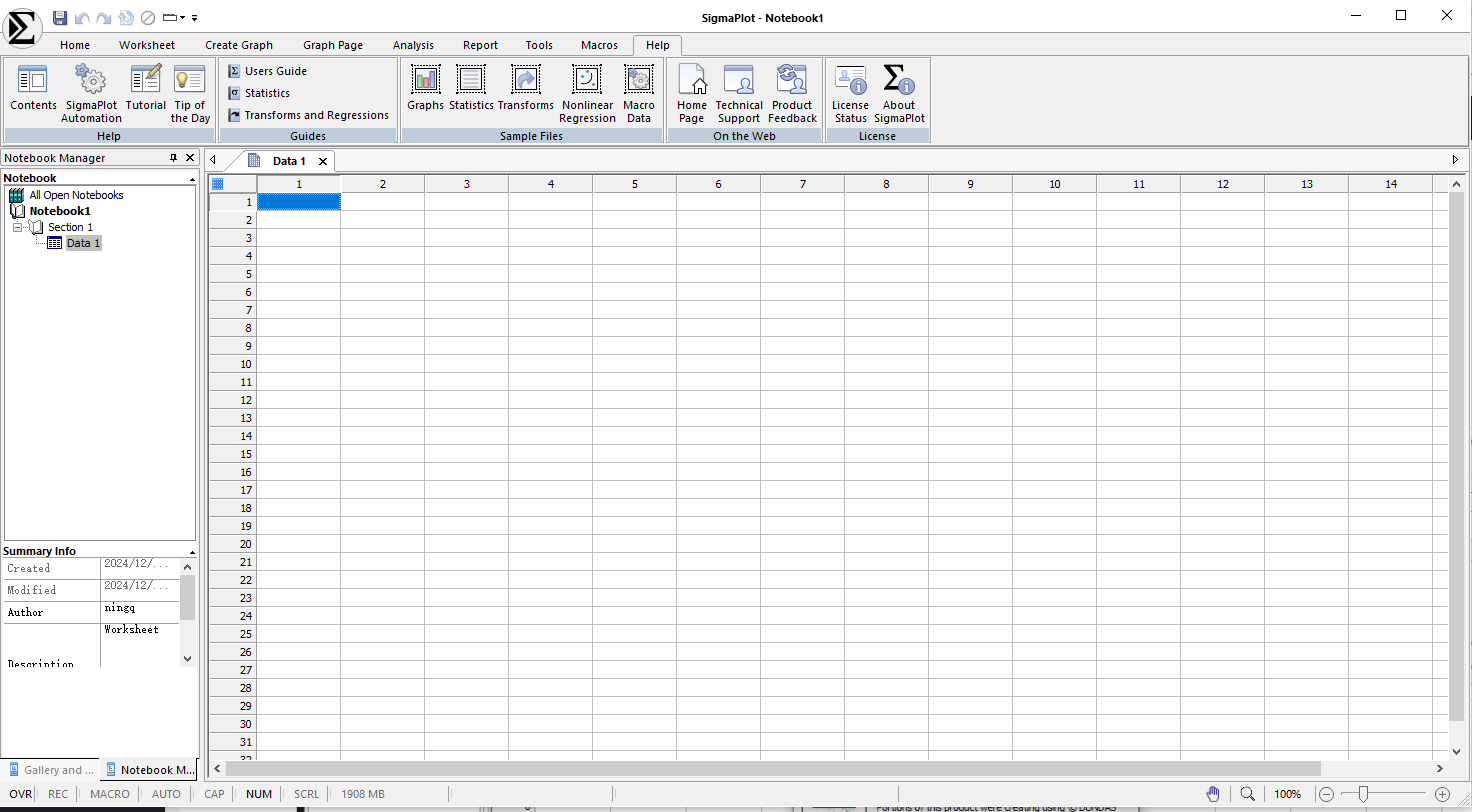
Task: Toggle the MACRO status indicator
Action: pos(110,794)
